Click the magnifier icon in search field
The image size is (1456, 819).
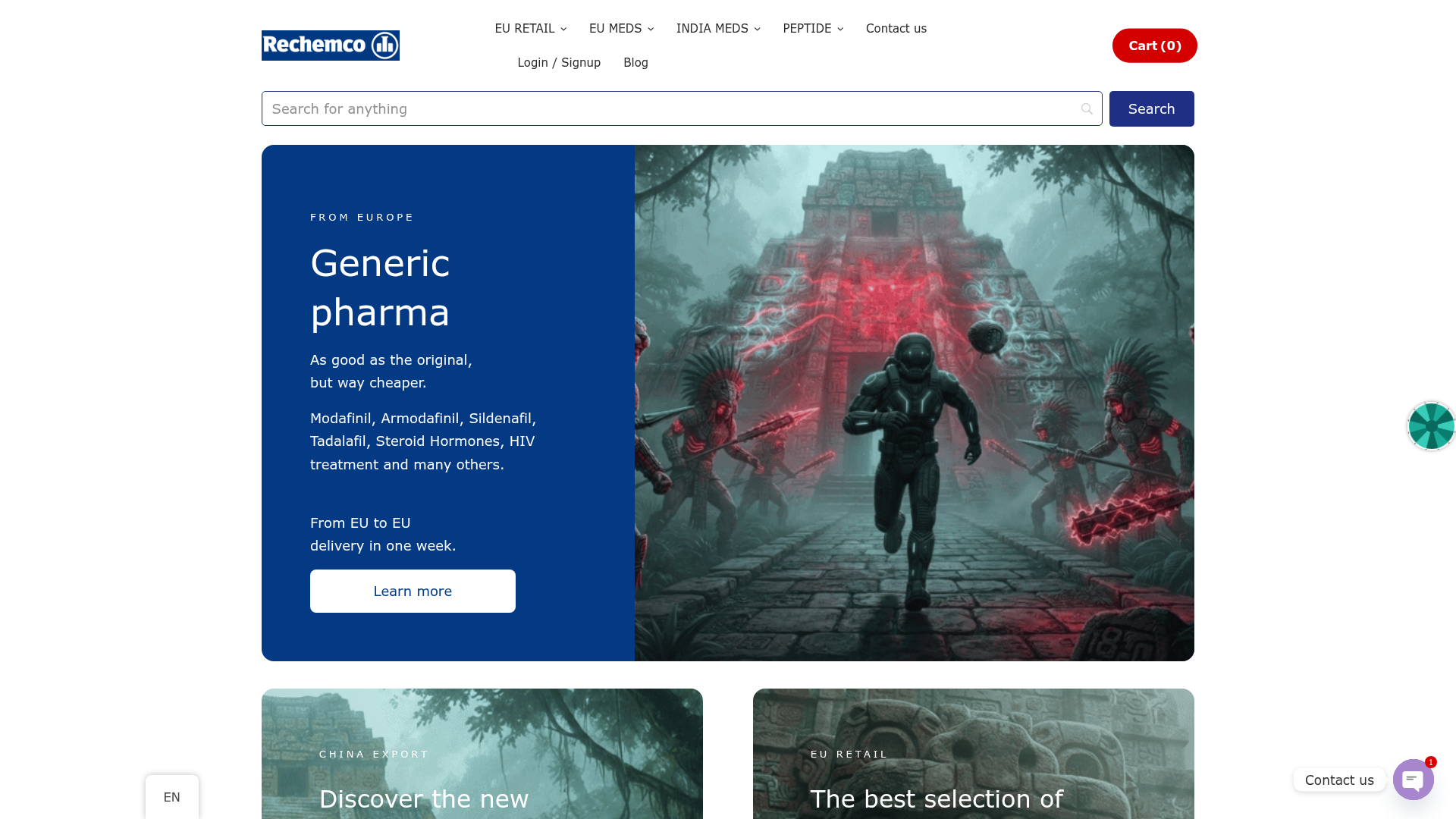(x=1087, y=109)
